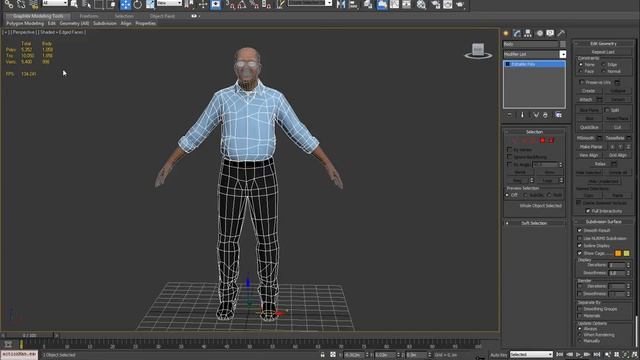
Task: Enable the Ignore Backfacing checkbox
Action: [x=509, y=157]
